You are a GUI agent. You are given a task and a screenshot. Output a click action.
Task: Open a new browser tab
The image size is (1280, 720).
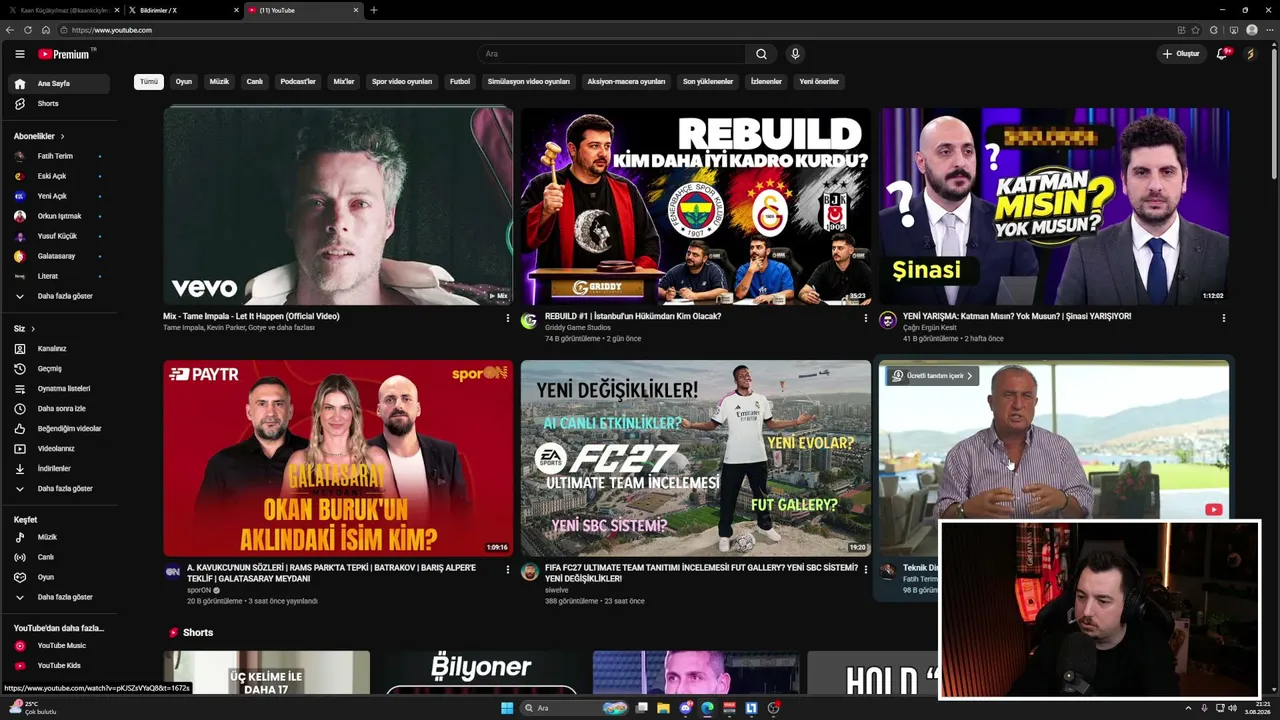pos(374,10)
